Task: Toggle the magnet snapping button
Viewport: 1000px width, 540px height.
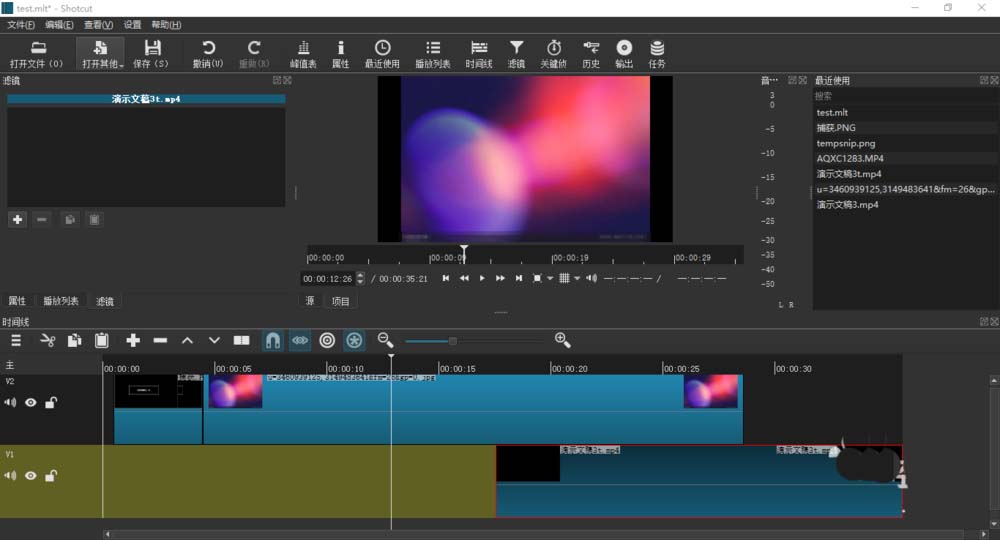Action: coord(272,340)
